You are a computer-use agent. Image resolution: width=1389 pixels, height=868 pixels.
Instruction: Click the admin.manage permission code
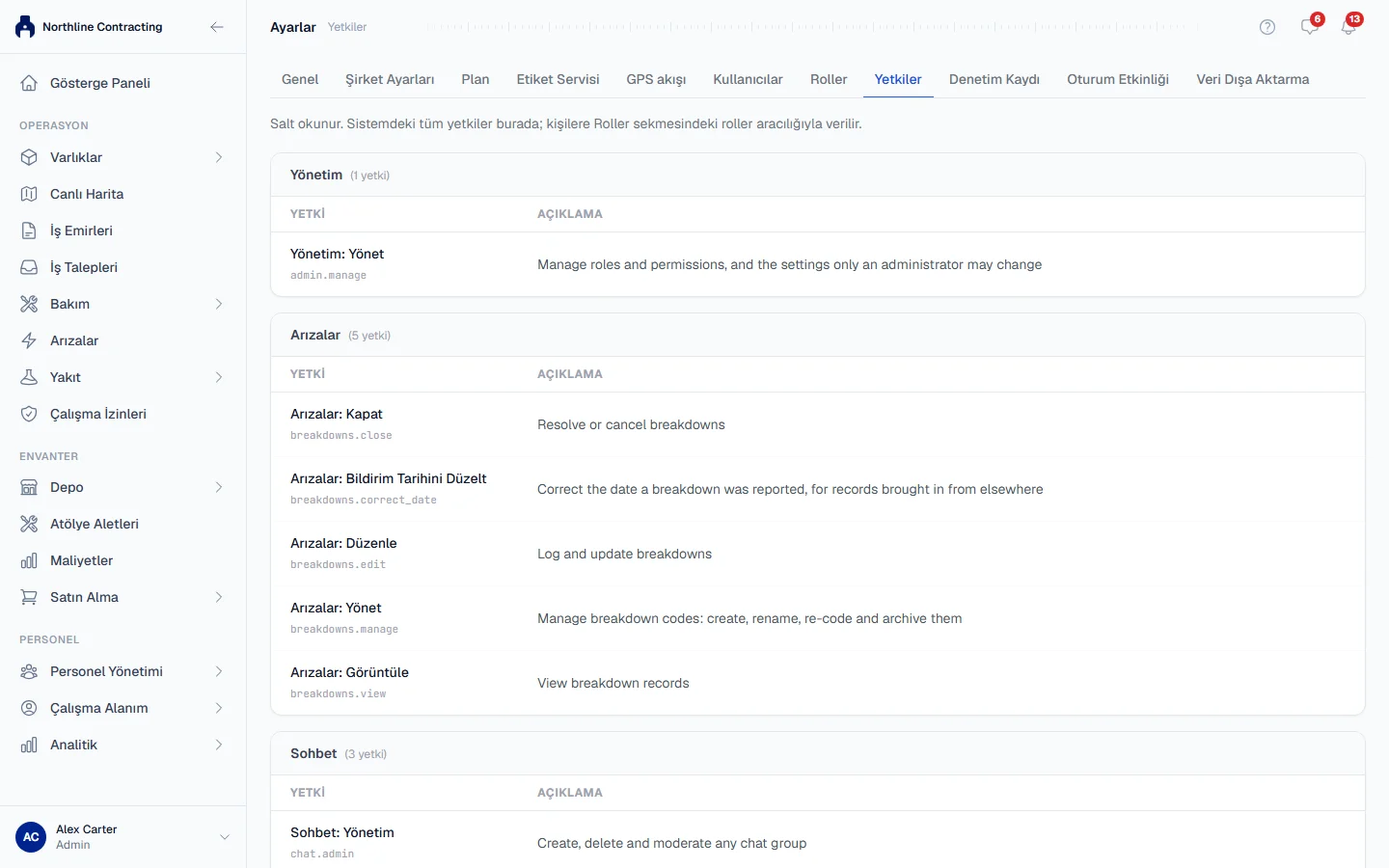click(x=328, y=275)
